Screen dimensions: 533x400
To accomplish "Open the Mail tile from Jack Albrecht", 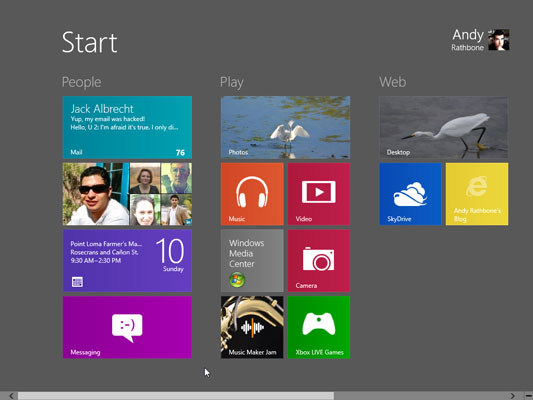I will (x=127, y=127).
